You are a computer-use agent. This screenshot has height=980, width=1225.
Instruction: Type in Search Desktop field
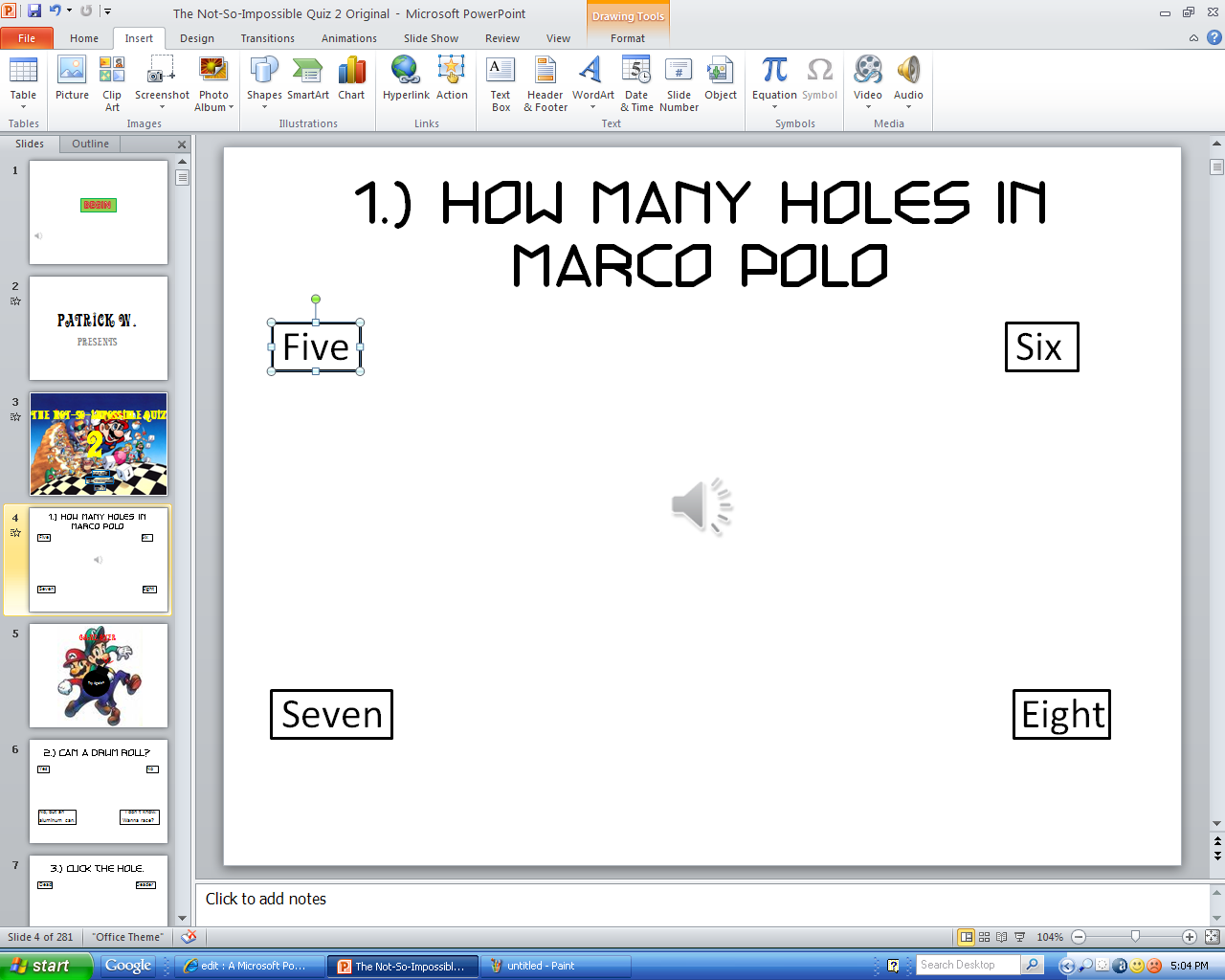(969, 965)
